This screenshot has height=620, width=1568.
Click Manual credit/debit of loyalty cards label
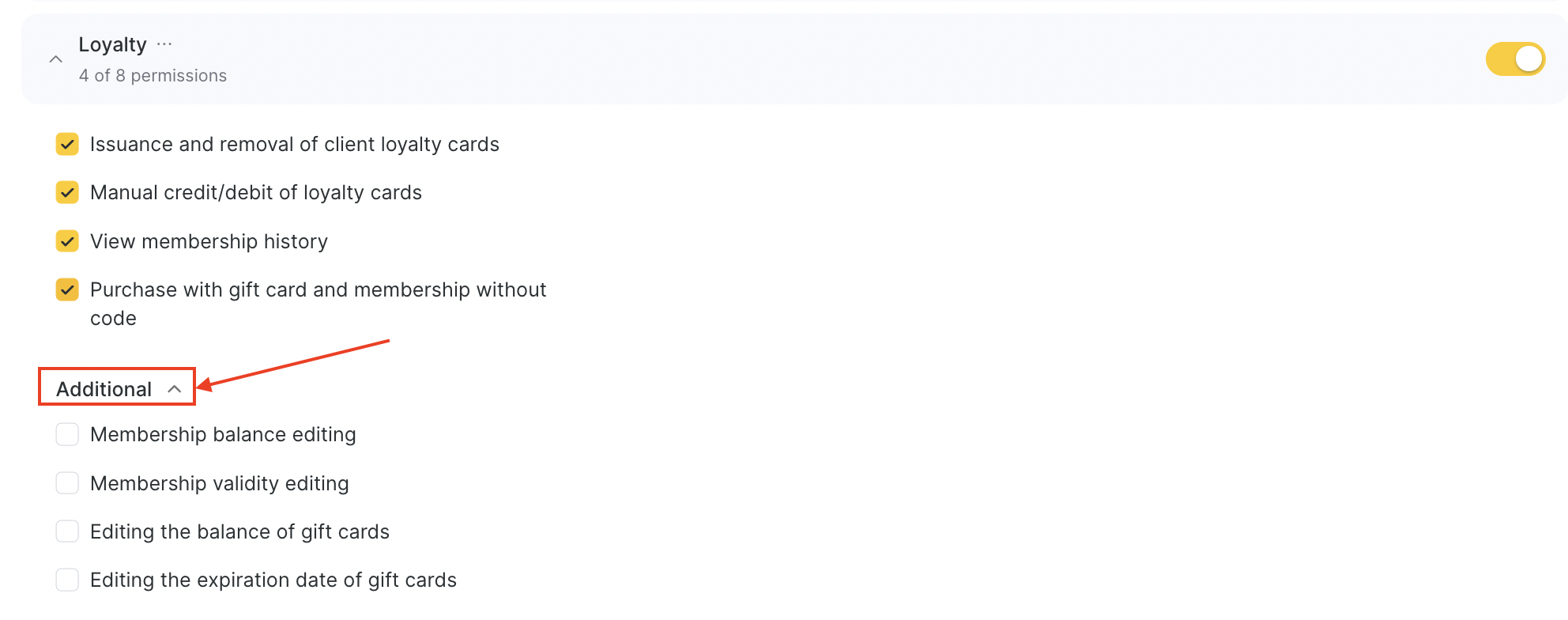[x=256, y=193]
